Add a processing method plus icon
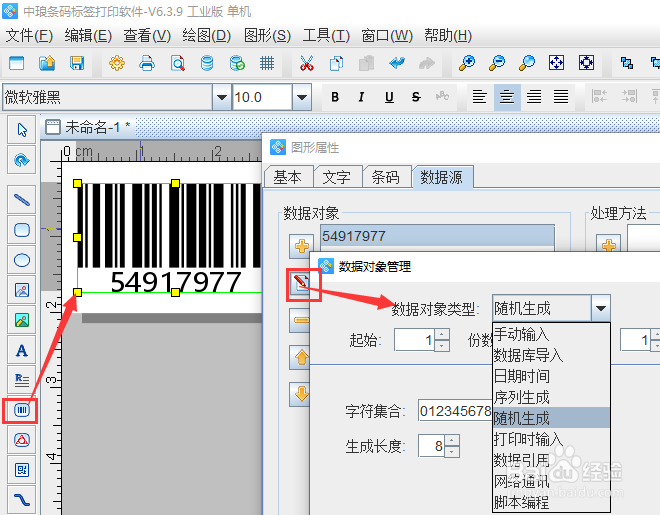This screenshot has width=660, height=515. pos(609,245)
